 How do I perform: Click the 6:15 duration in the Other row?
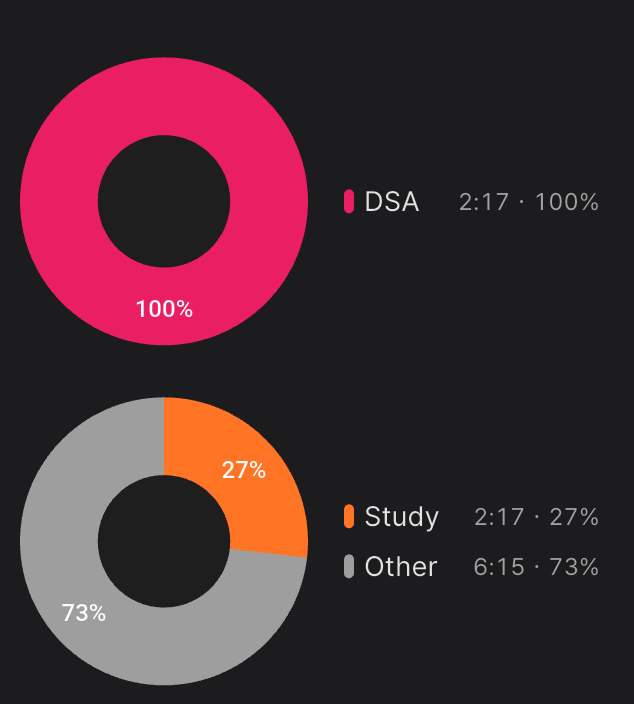click(x=498, y=567)
